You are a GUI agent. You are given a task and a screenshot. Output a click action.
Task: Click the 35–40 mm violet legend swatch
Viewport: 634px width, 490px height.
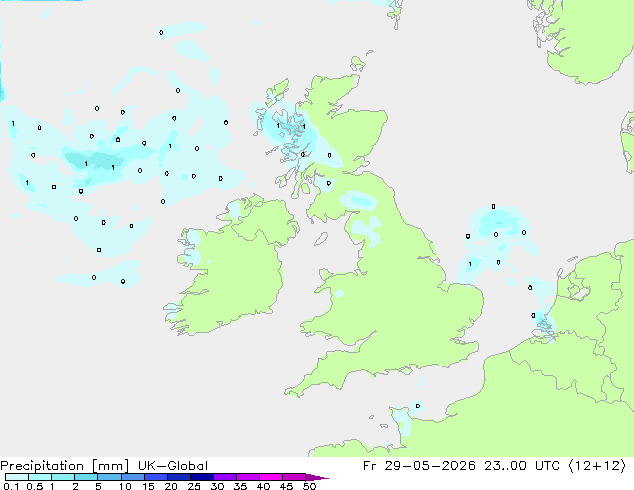[248, 477]
